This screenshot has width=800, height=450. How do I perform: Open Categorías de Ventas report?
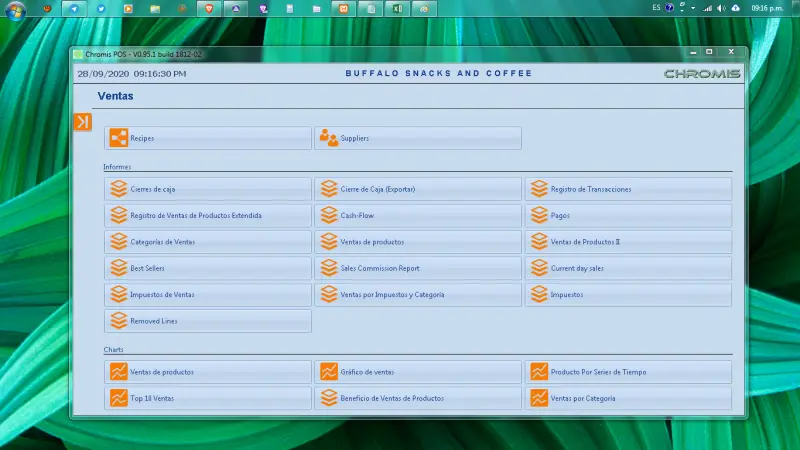[x=208, y=242]
